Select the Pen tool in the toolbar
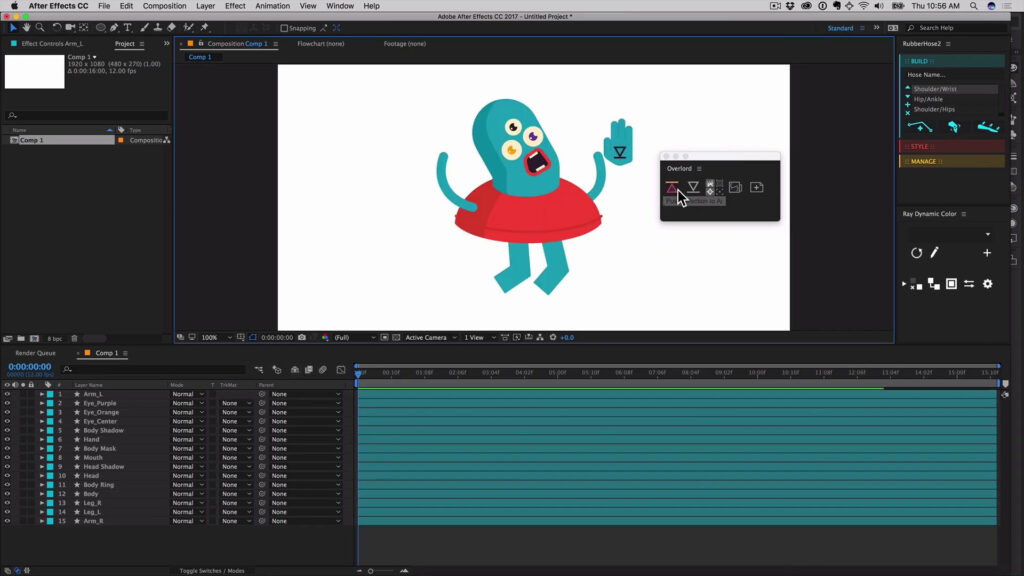This screenshot has height=576, width=1024. click(x=113, y=28)
